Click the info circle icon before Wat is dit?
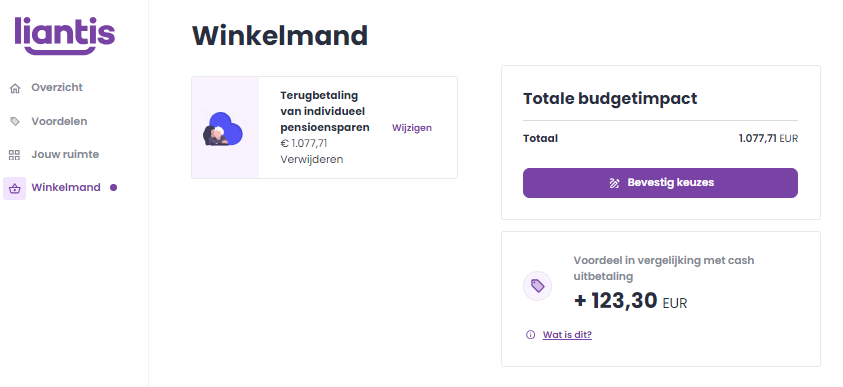This screenshot has width=843, height=387. (x=531, y=335)
